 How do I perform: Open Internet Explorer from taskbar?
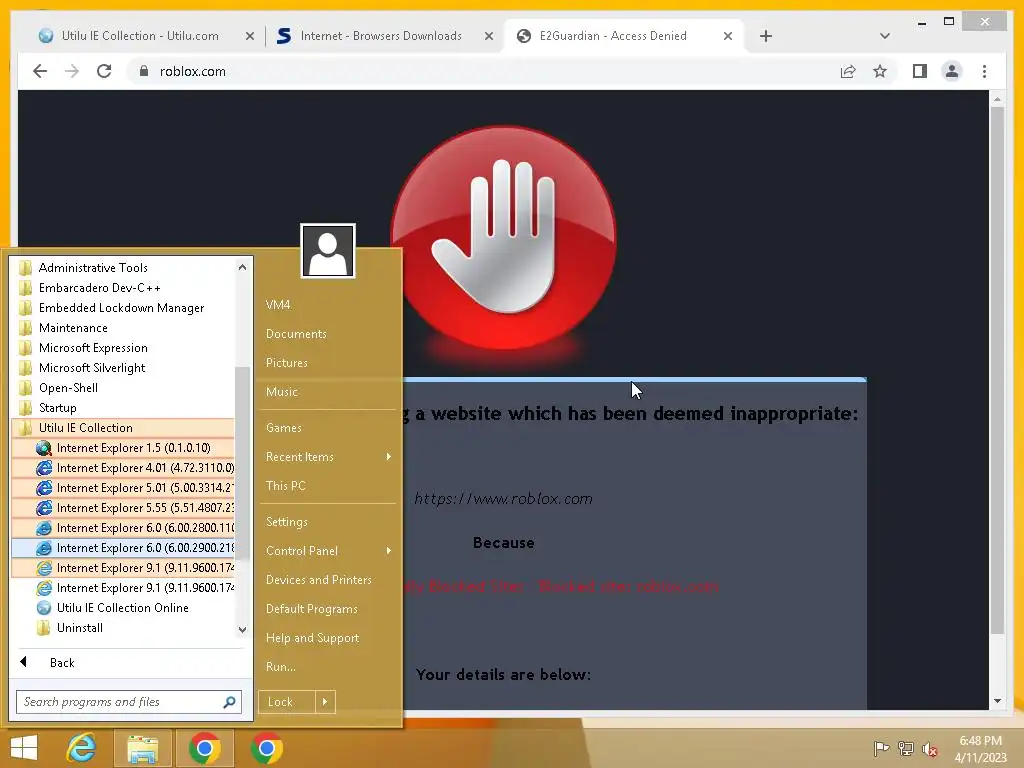point(82,748)
